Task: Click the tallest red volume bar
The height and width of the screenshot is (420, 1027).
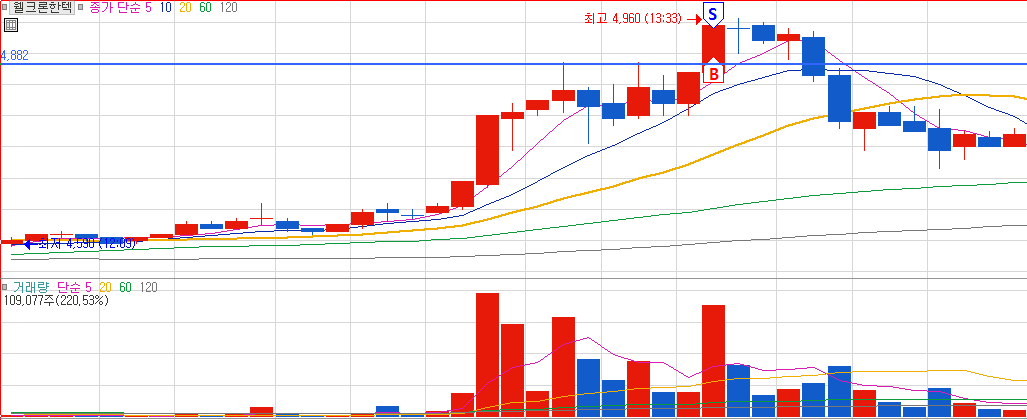Action: click(487, 354)
